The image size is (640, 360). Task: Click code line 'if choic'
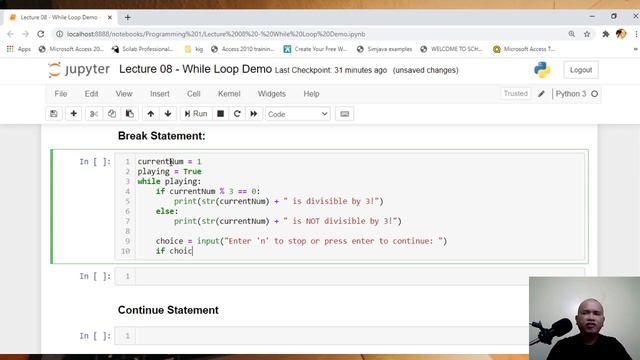(x=174, y=251)
